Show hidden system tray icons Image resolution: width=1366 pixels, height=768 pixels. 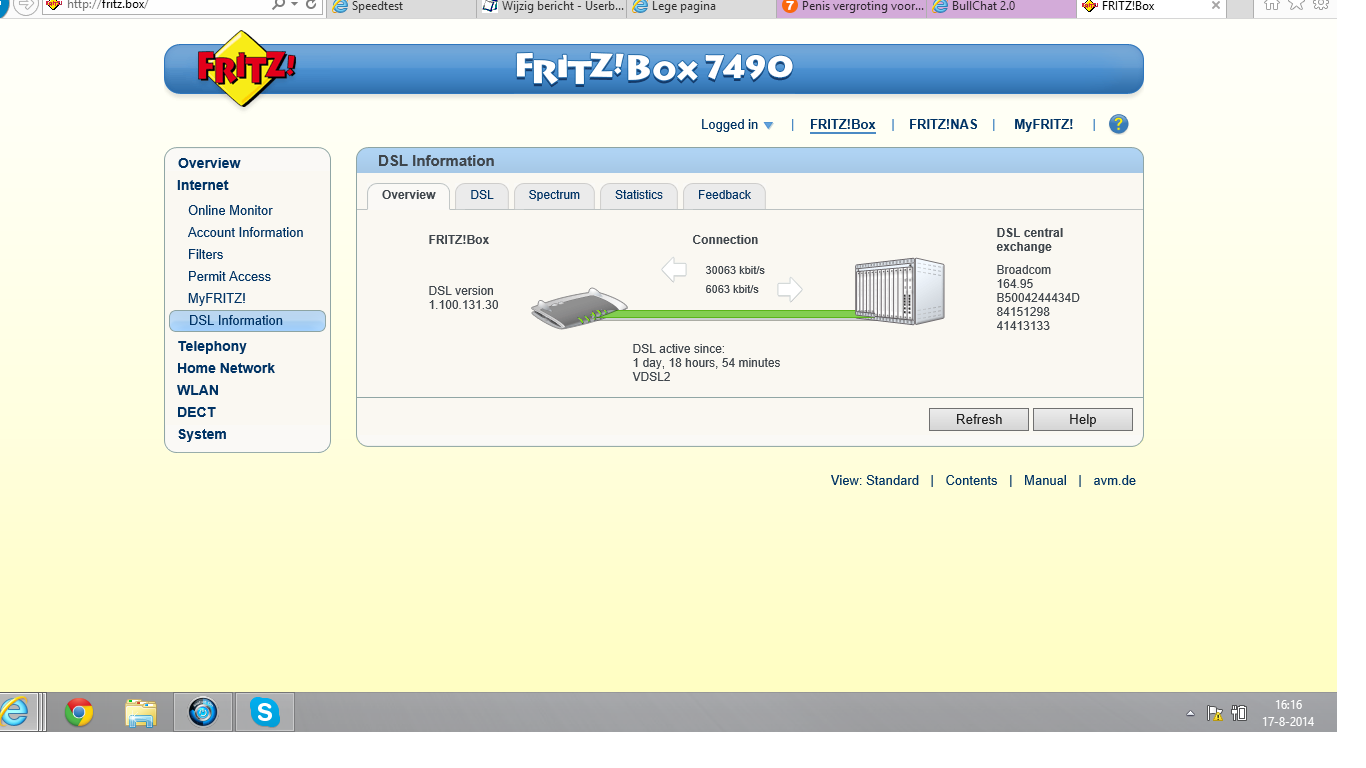coord(1190,713)
